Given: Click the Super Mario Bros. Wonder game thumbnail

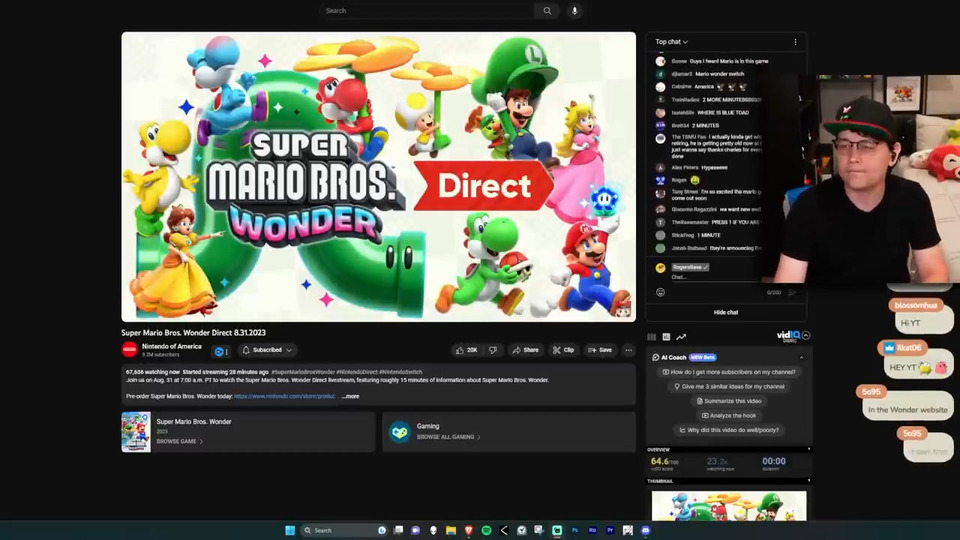Looking at the screenshot, I should pos(136,432).
